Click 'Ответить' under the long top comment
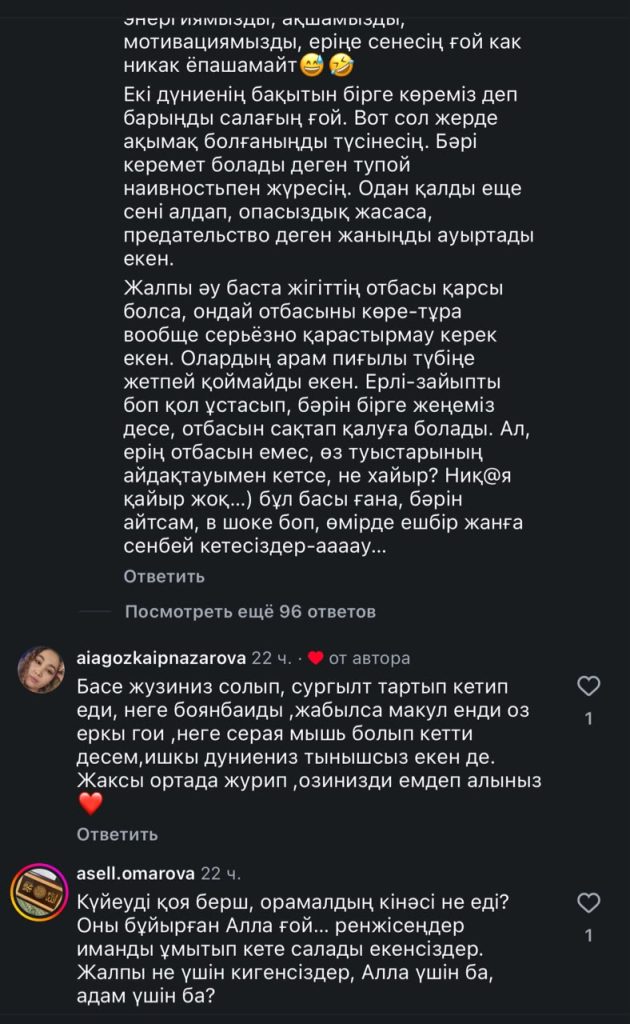 tap(164, 577)
